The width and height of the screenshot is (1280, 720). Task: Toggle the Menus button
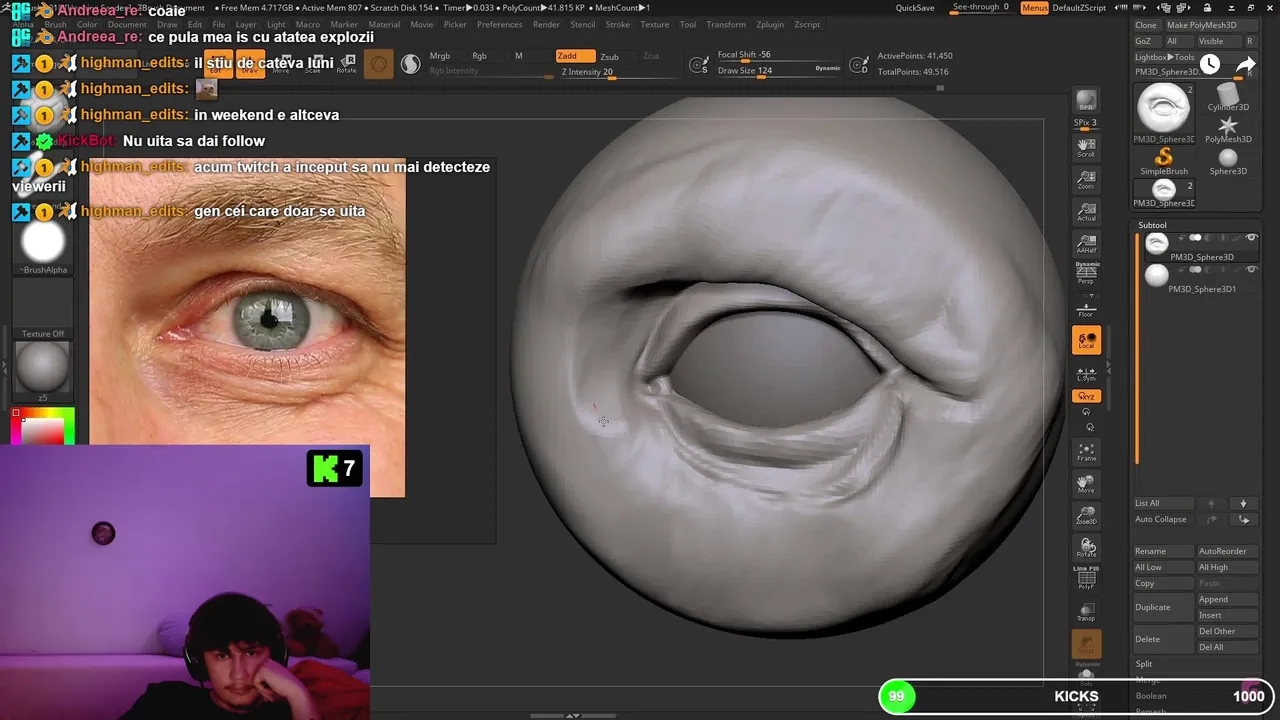pyautogui.click(x=1035, y=8)
